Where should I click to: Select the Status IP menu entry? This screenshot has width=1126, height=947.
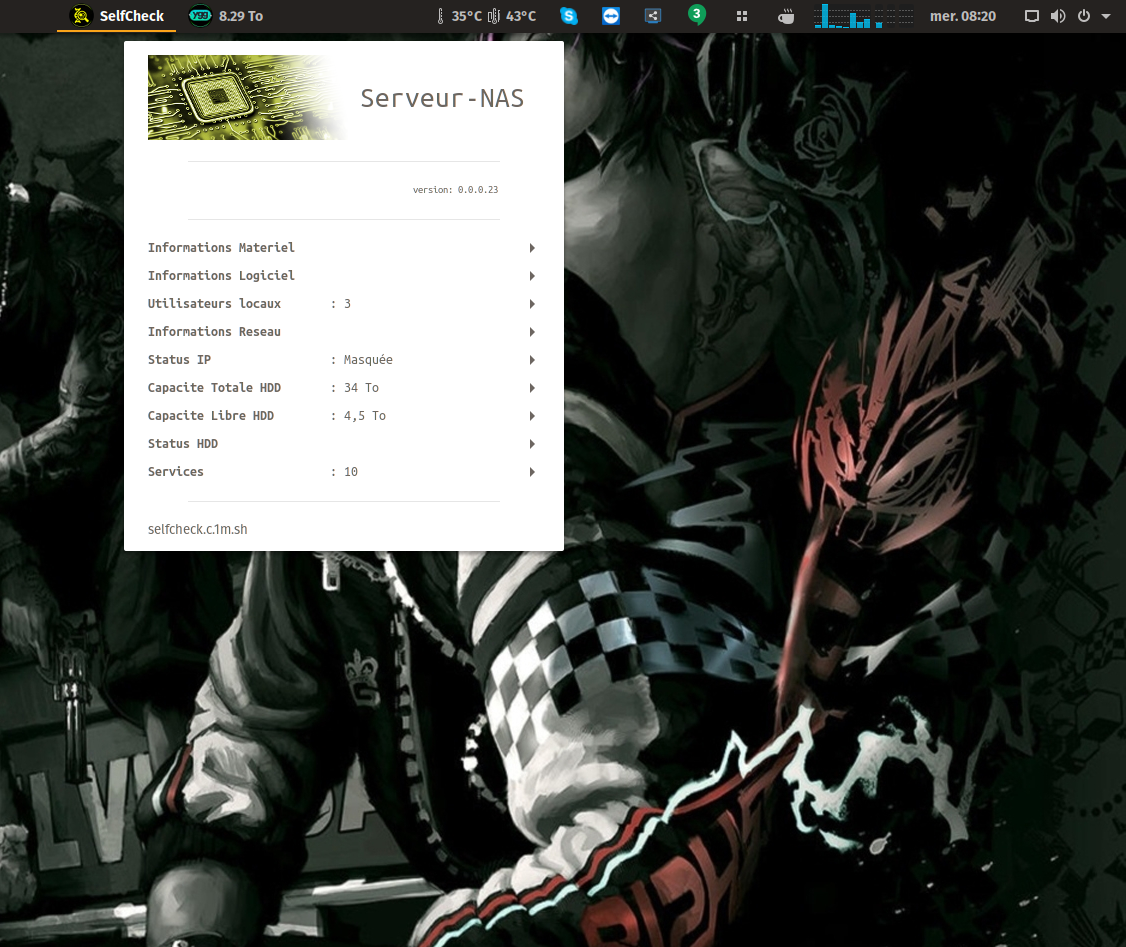343,360
